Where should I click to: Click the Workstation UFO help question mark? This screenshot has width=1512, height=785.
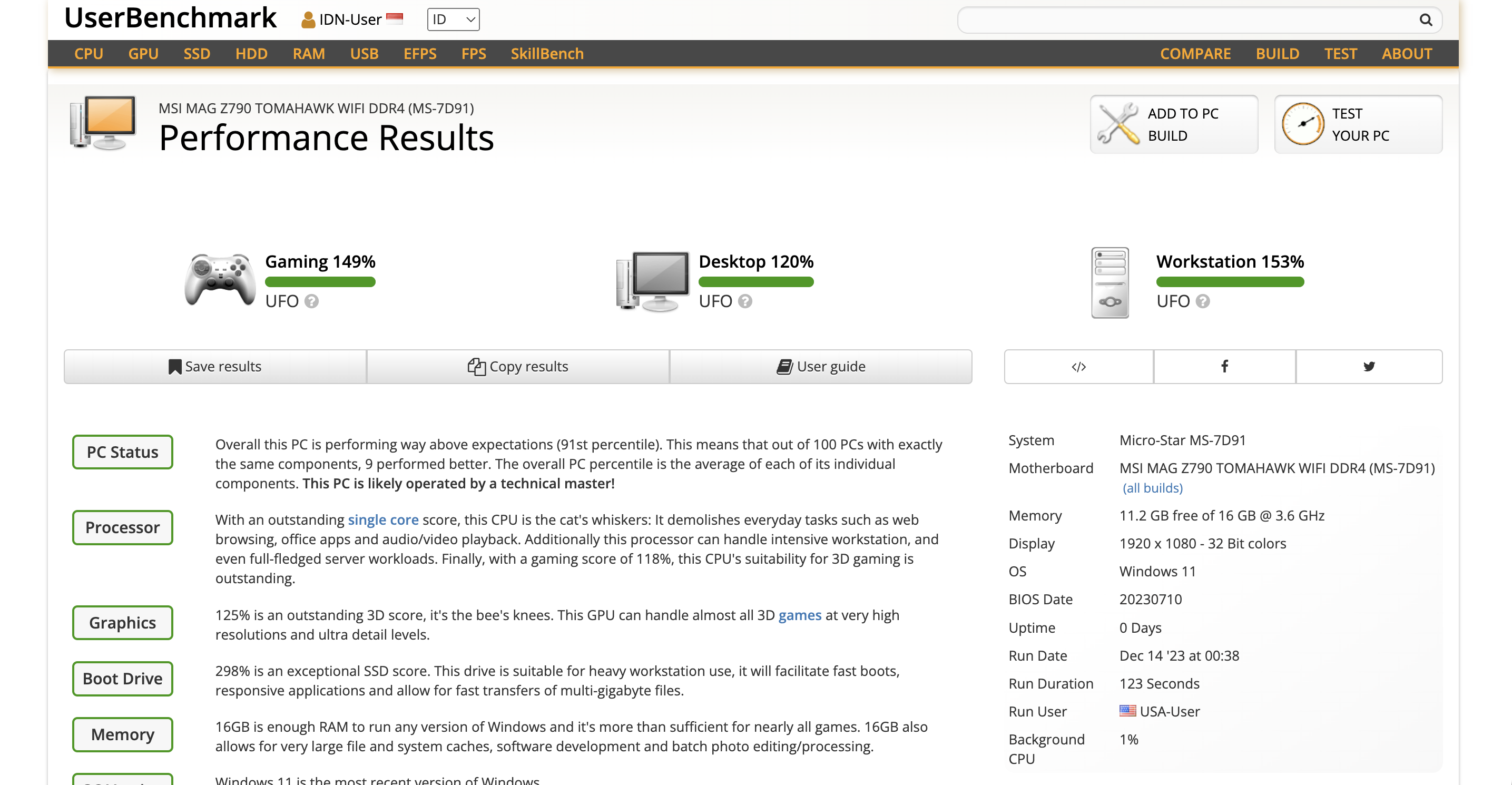[1203, 301]
